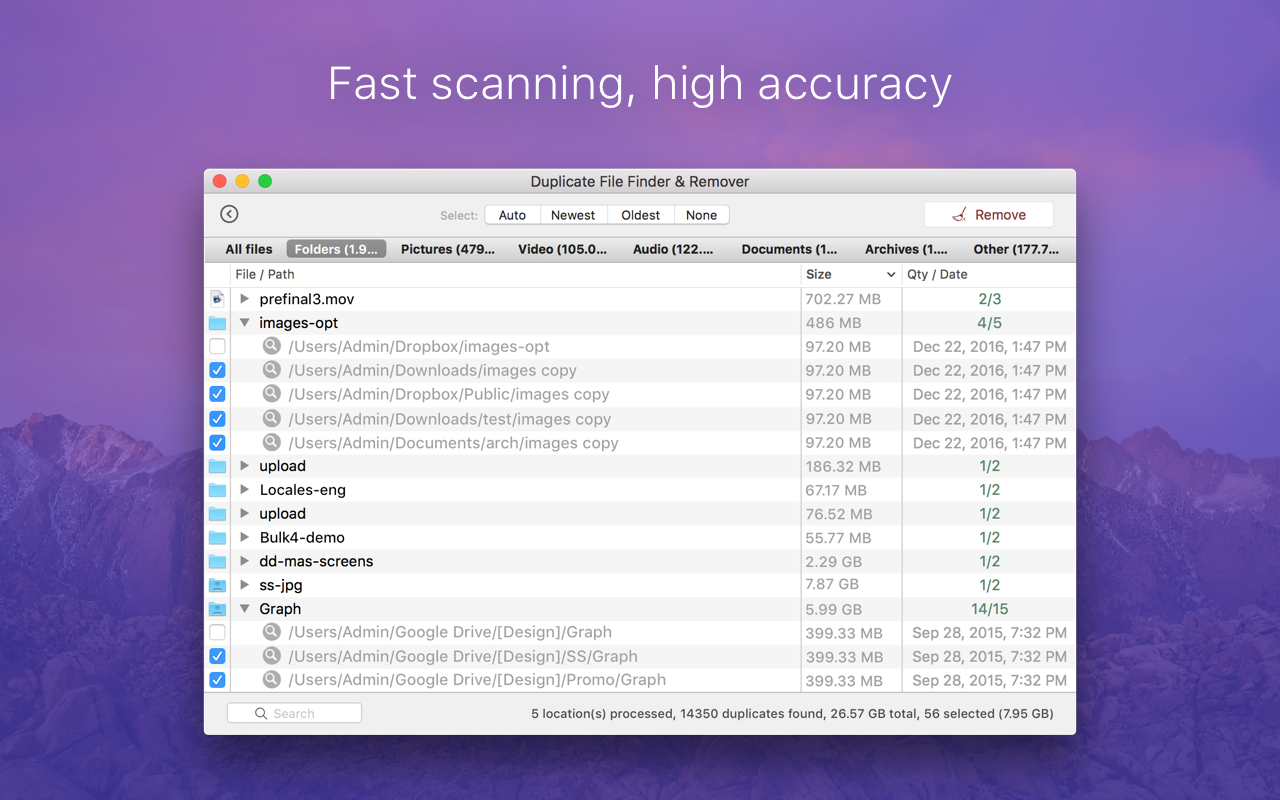Reveal /Users/Admin/Dropbox/images-opt with magnifier icon
Screen dimensions: 1280x800
click(272, 346)
